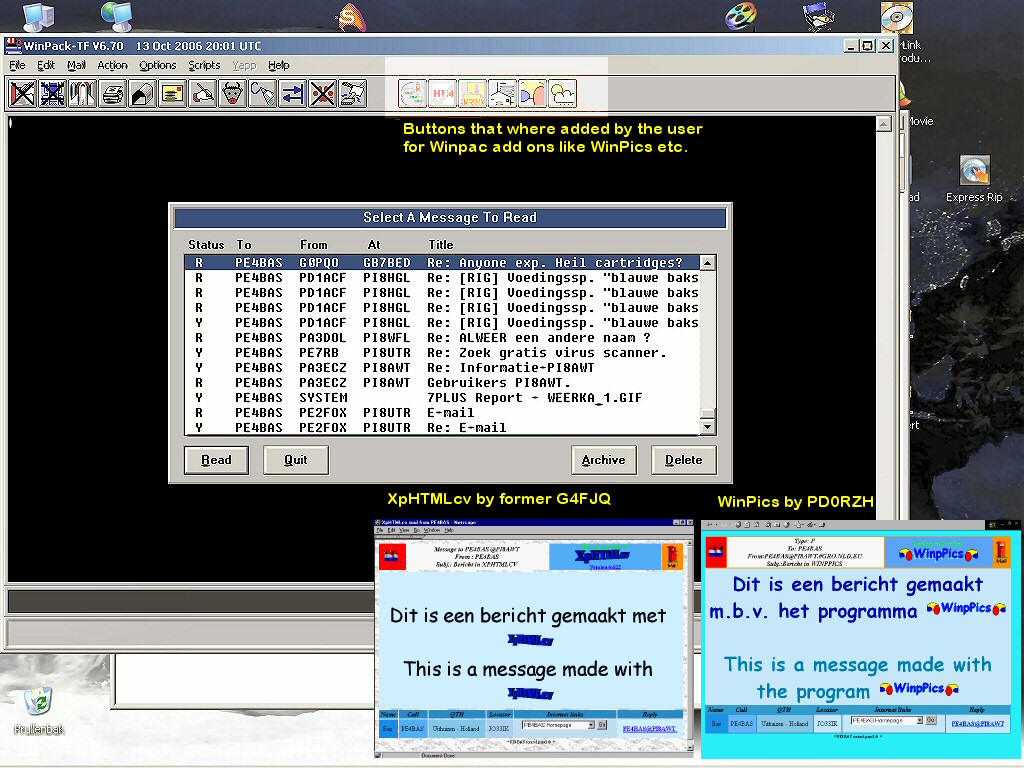The height and width of the screenshot is (768, 1024).
Task: Click the crossed-out red dots toolbar icon
Action: tap(323, 94)
